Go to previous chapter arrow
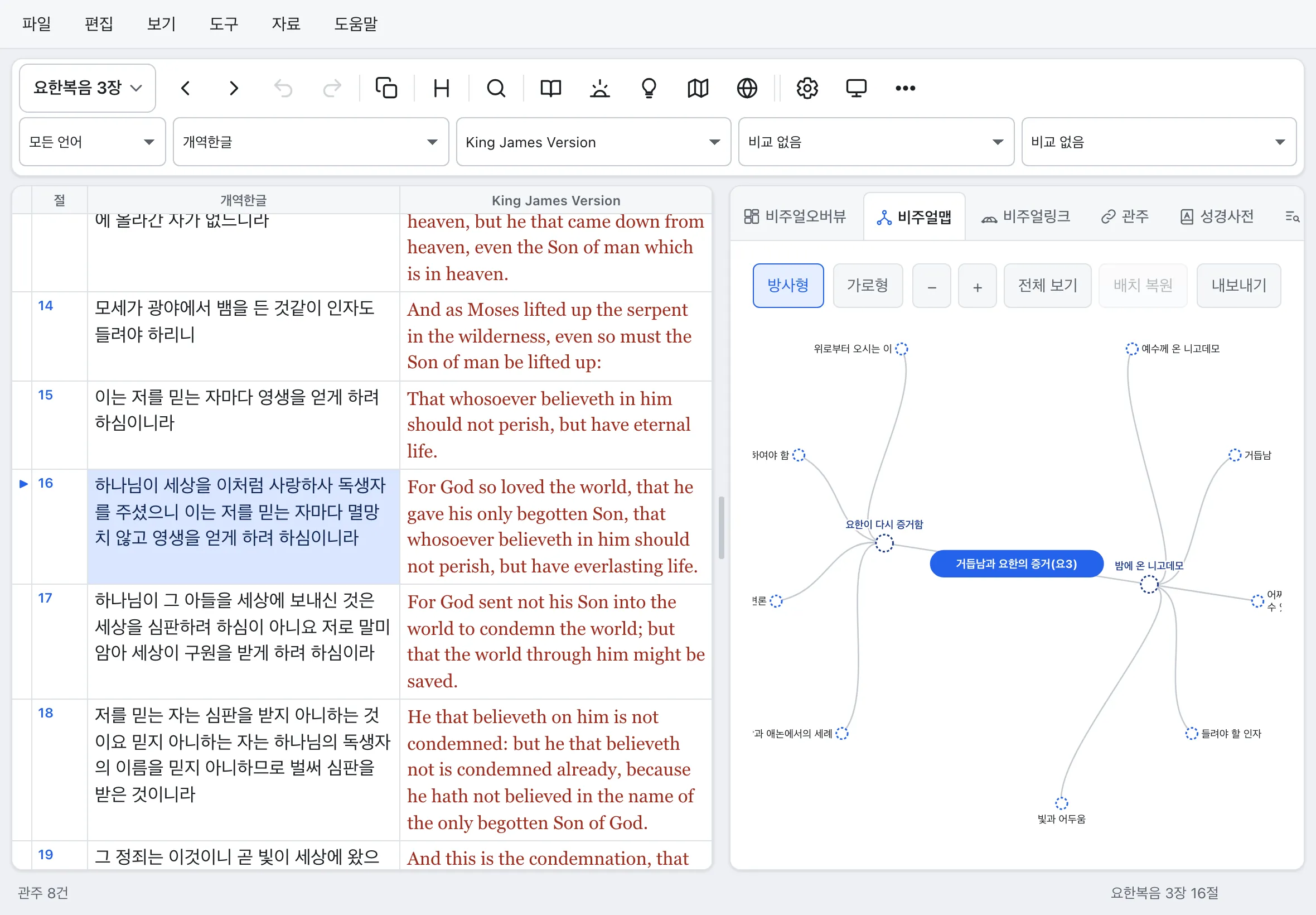Viewport: 1316px width, 915px height. (185, 88)
